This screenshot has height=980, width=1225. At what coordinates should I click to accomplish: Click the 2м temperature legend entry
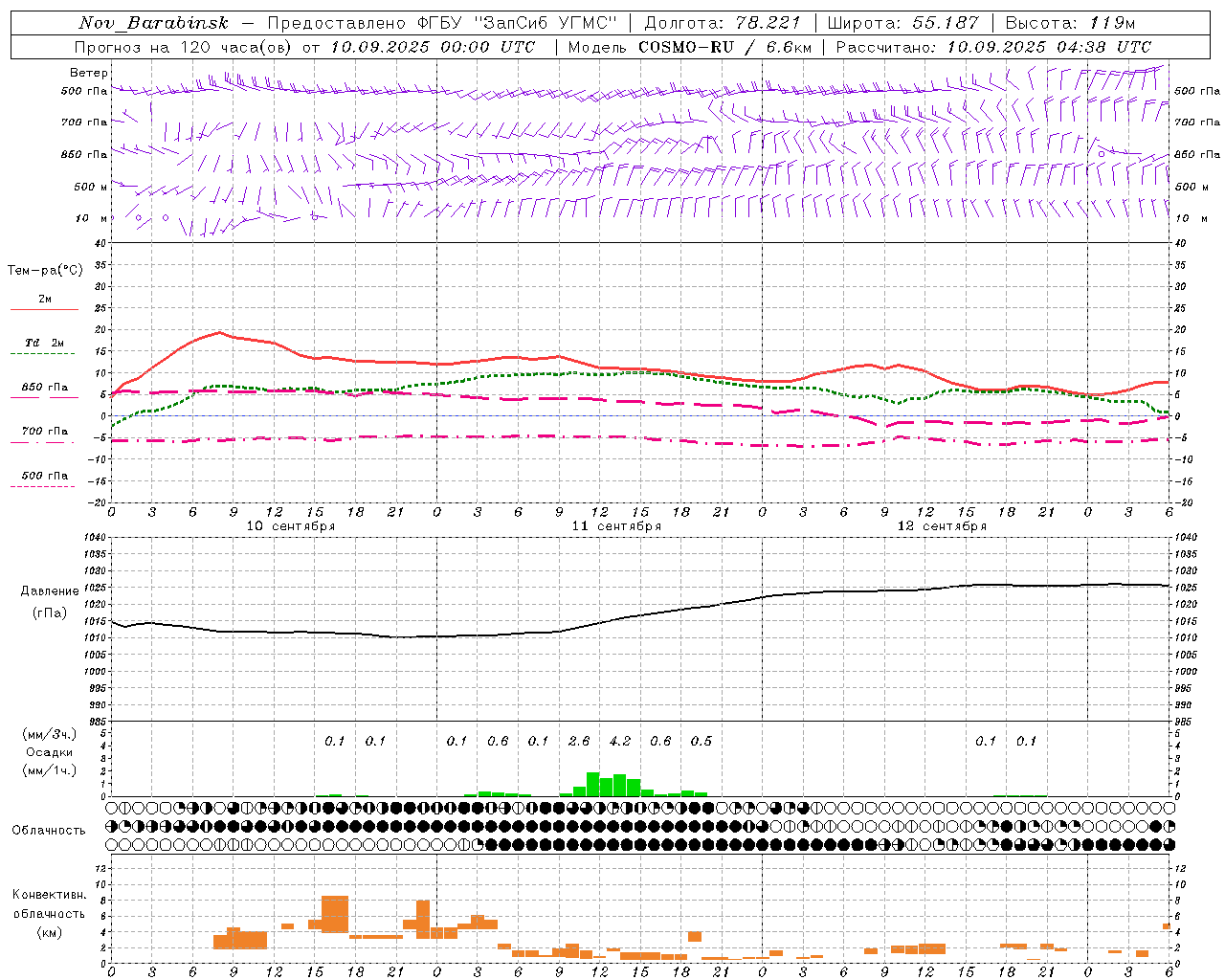coord(45,300)
